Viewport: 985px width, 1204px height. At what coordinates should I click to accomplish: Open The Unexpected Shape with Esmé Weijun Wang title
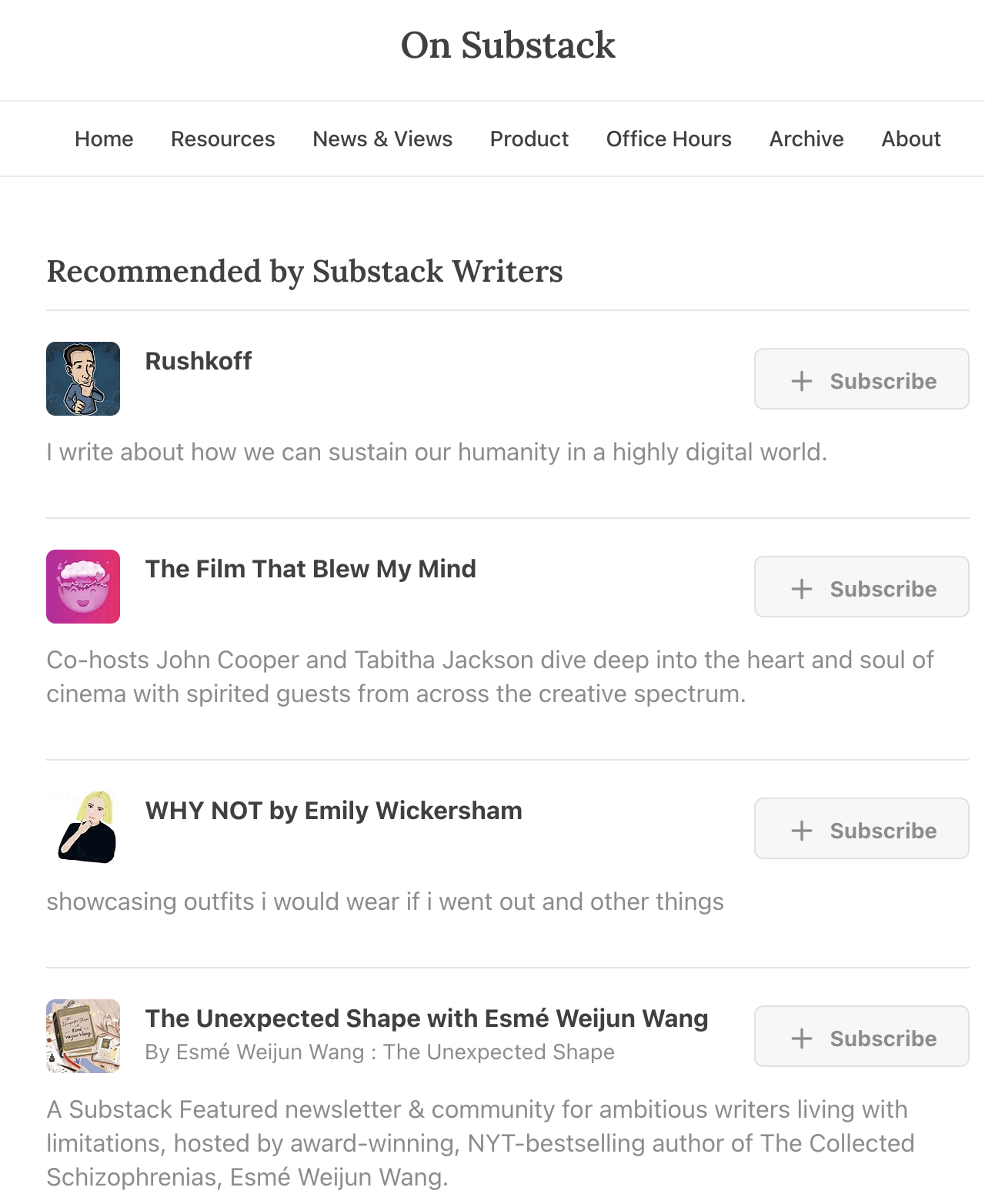click(x=427, y=1018)
